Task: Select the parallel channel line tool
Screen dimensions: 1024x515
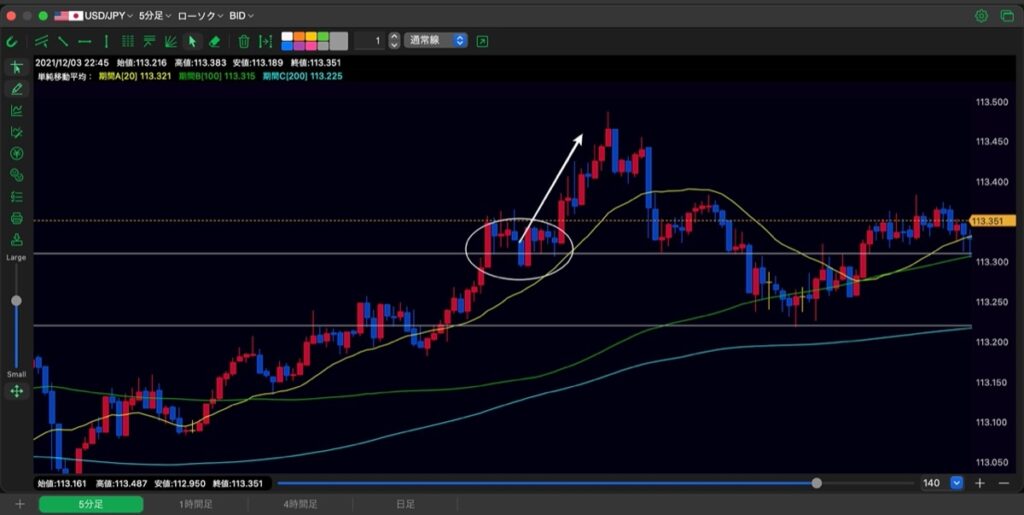Action: click(42, 41)
